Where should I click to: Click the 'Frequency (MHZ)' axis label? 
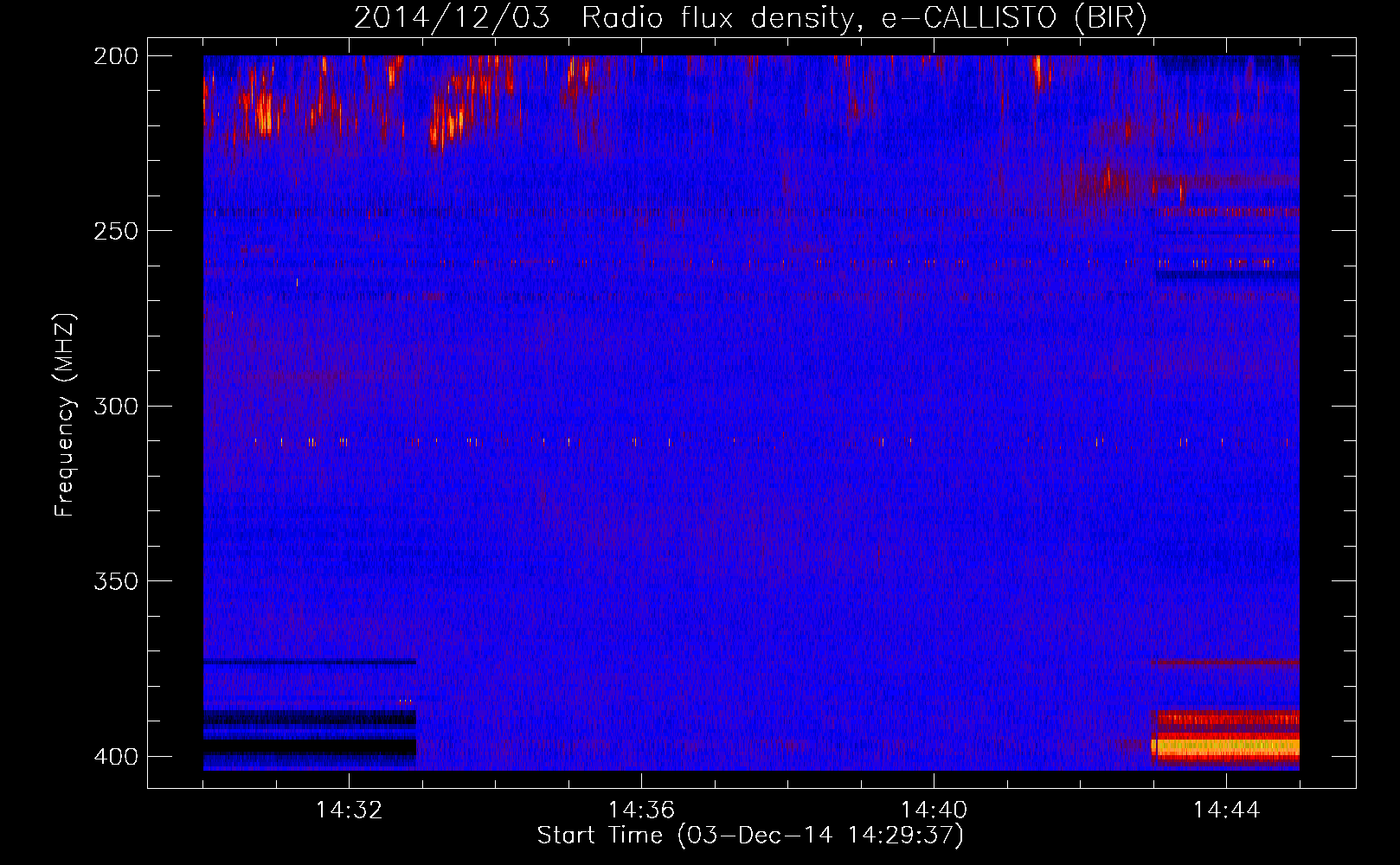(65, 415)
